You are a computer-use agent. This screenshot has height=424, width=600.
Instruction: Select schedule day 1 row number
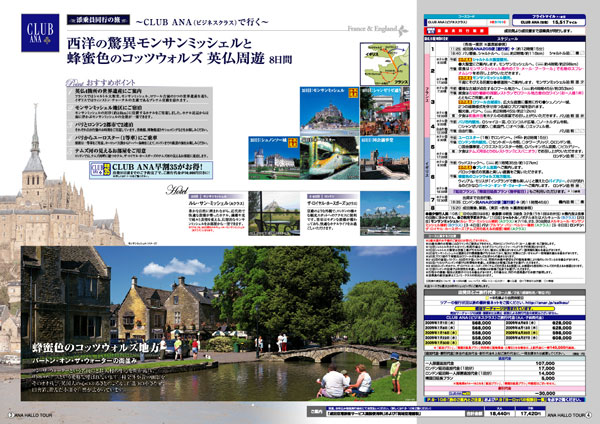click(x=432, y=49)
